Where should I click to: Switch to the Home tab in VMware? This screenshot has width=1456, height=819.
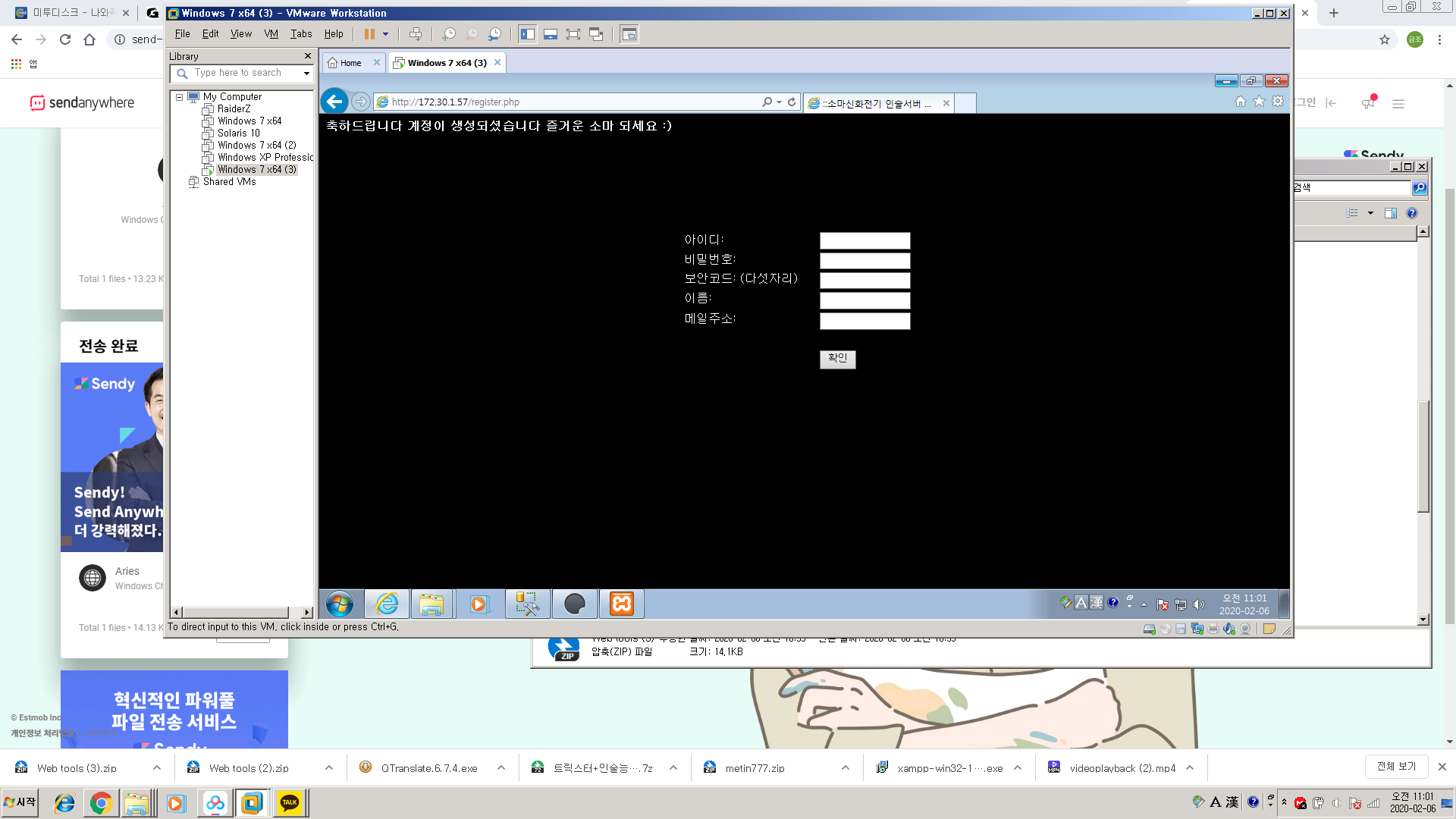tap(349, 62)
